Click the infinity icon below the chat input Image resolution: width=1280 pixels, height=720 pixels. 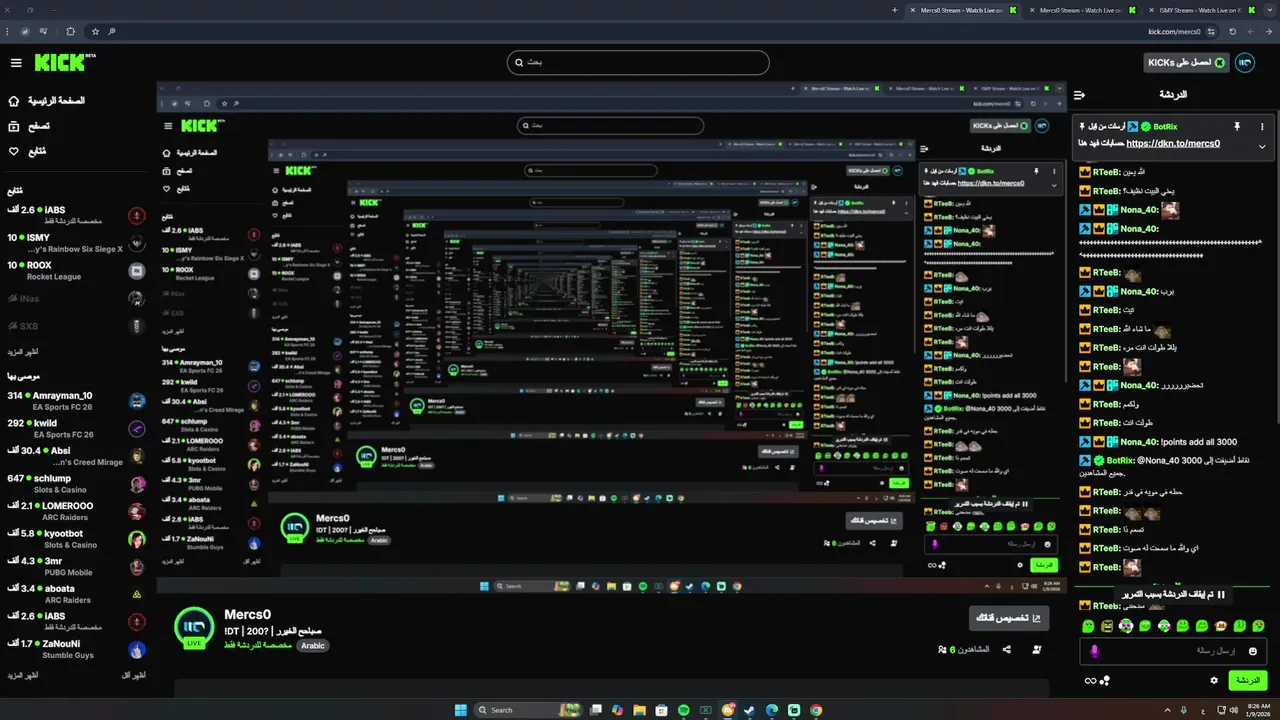[1090, 681]
